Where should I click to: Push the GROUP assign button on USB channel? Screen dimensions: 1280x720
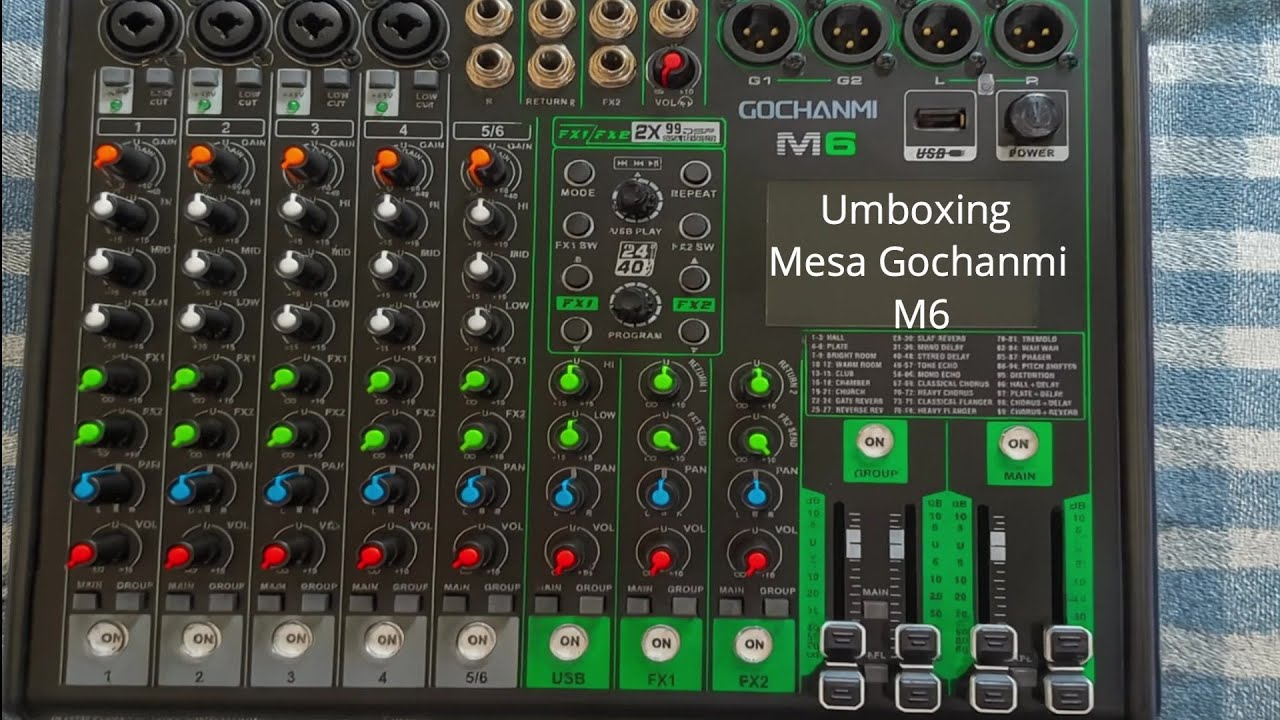click(592, 605)
